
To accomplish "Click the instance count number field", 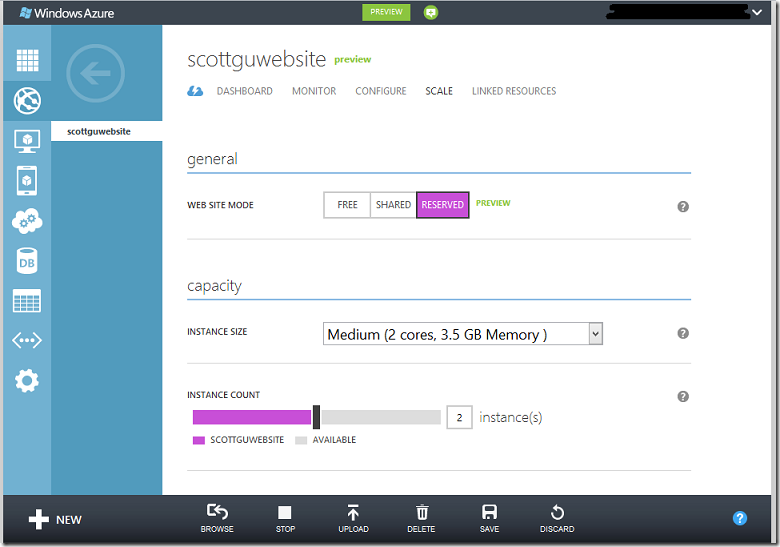I will click(x=459, y=417).
